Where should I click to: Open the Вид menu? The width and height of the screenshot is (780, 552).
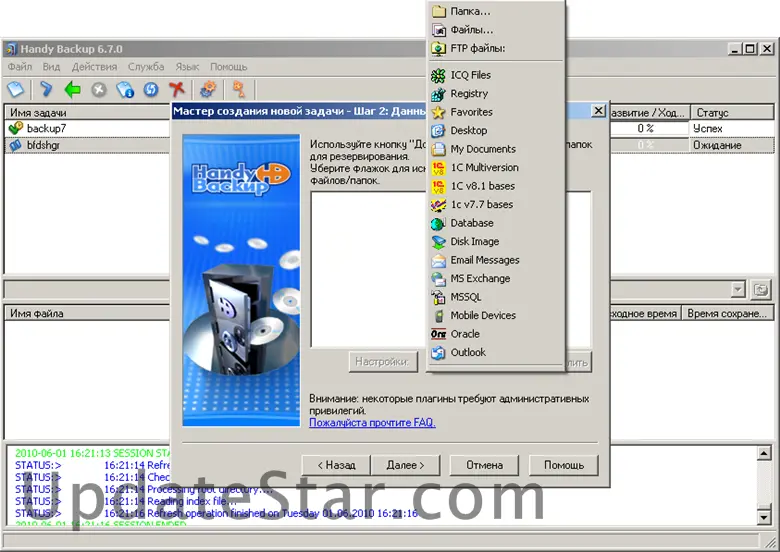click(51, 67)
